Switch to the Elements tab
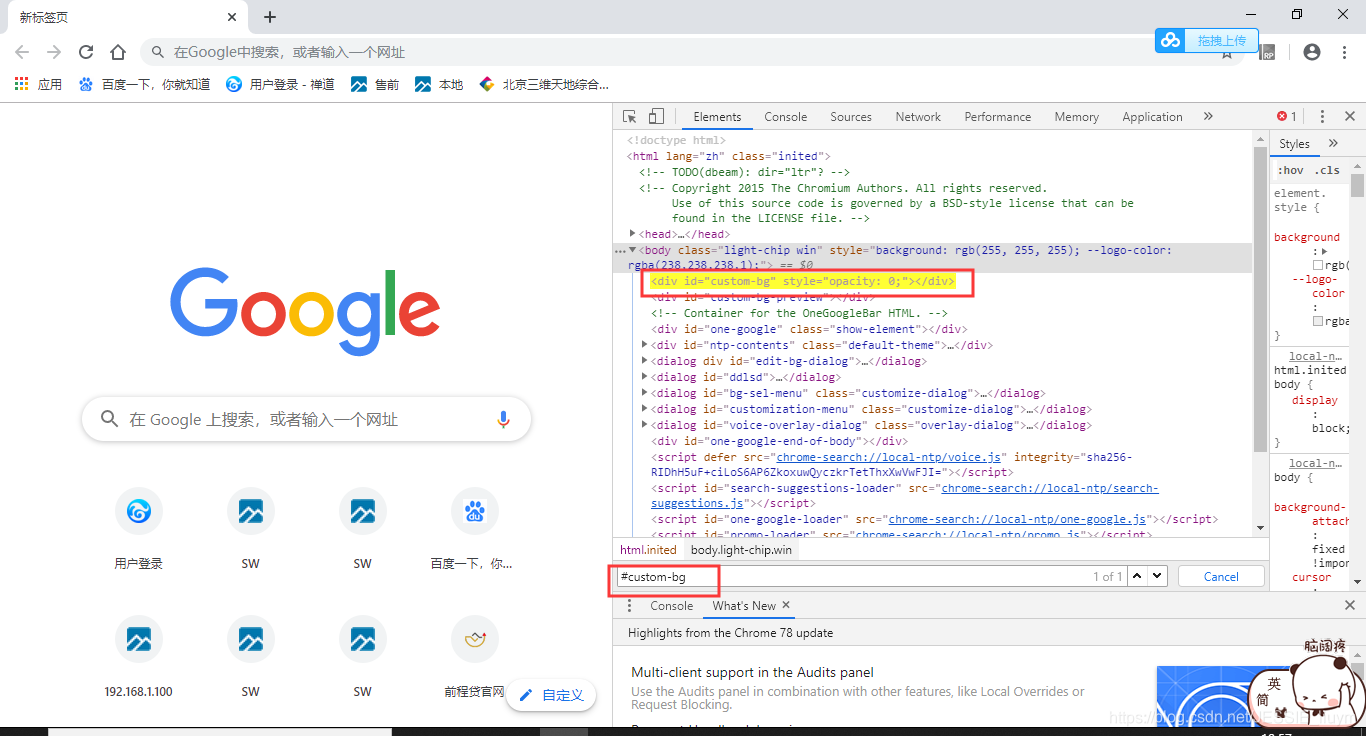The width and height of the screenshot is (1366, 736). [717, 117]
